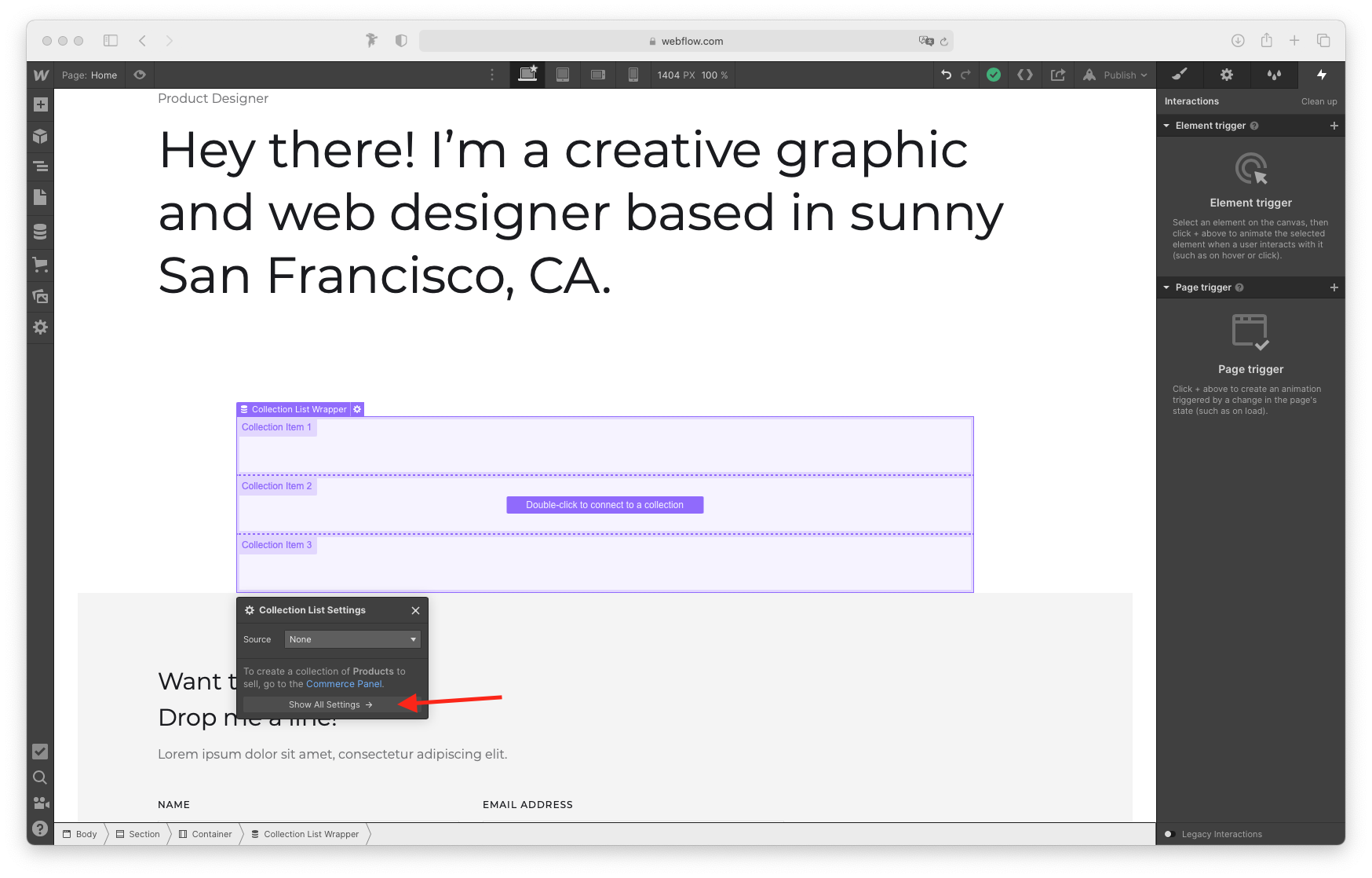Open the Export Code view
The image size is (1372, 878).
click(x=1025, y=75)
